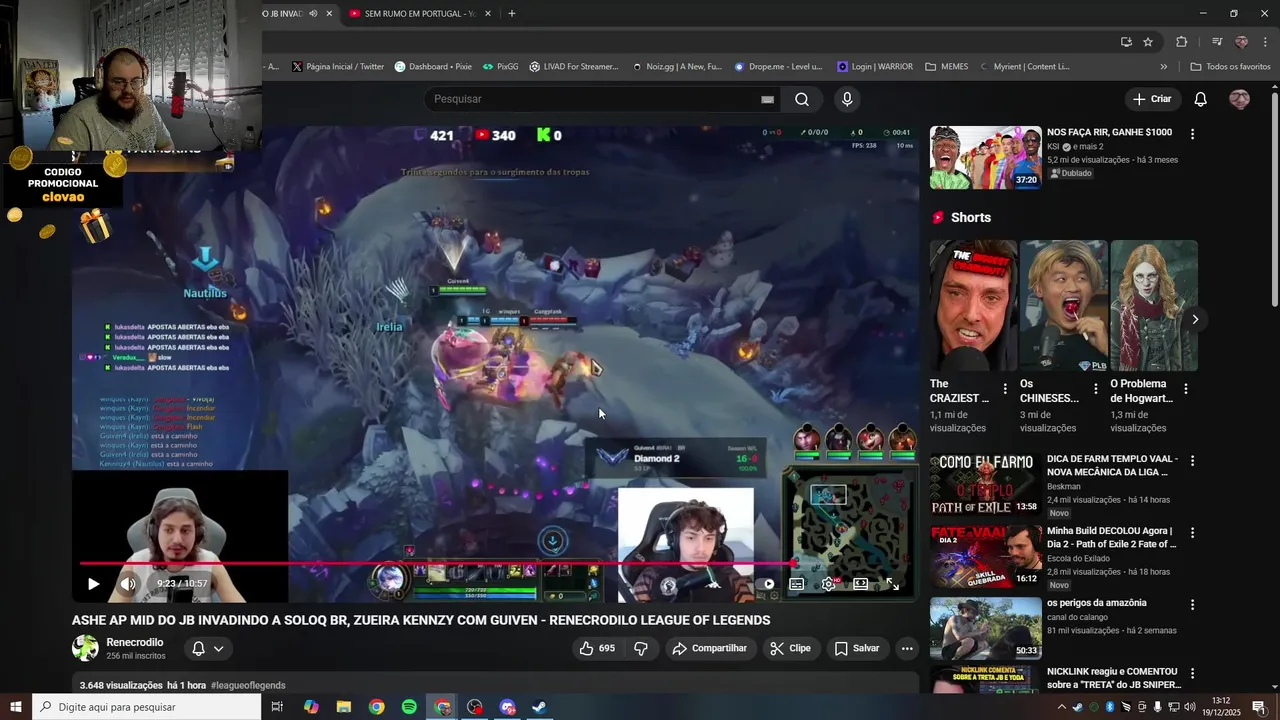Image resolution: width=1280 pixels, height=720 pixels.
Task: Open Spotify from the taskbar
Action: (x=409, y=707)
